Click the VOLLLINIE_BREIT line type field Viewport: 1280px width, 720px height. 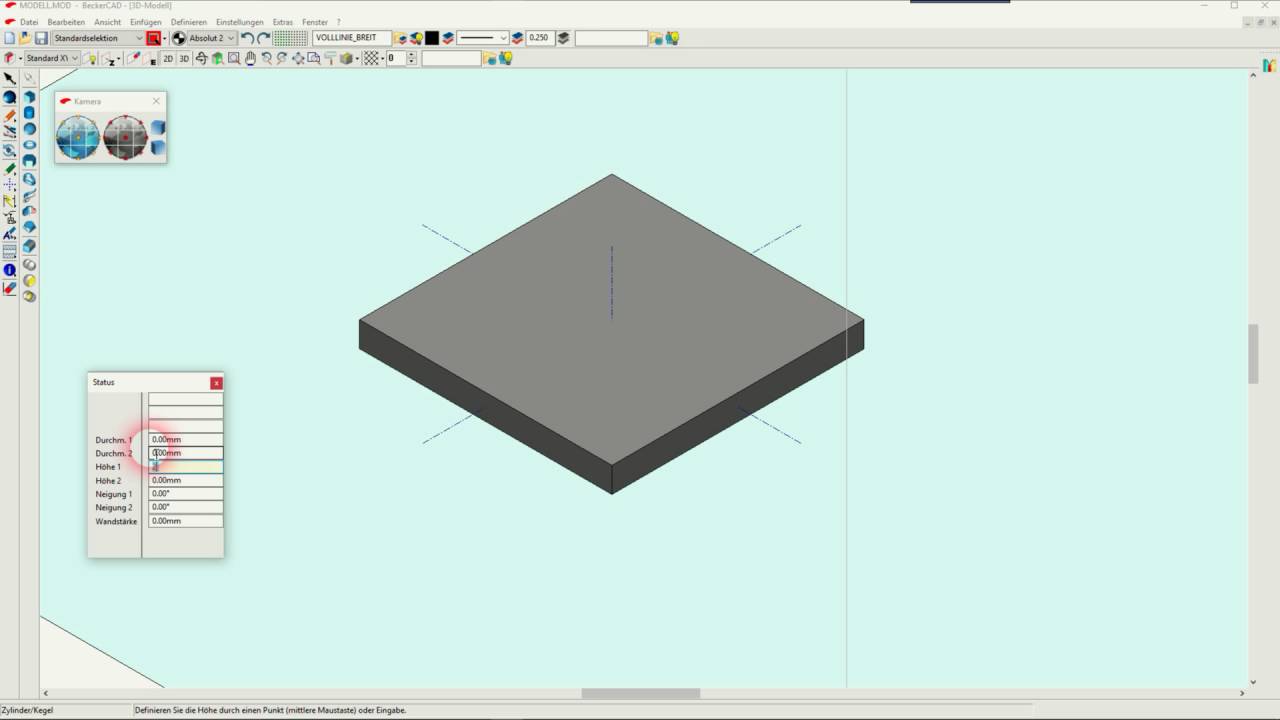tap(351, 38)
